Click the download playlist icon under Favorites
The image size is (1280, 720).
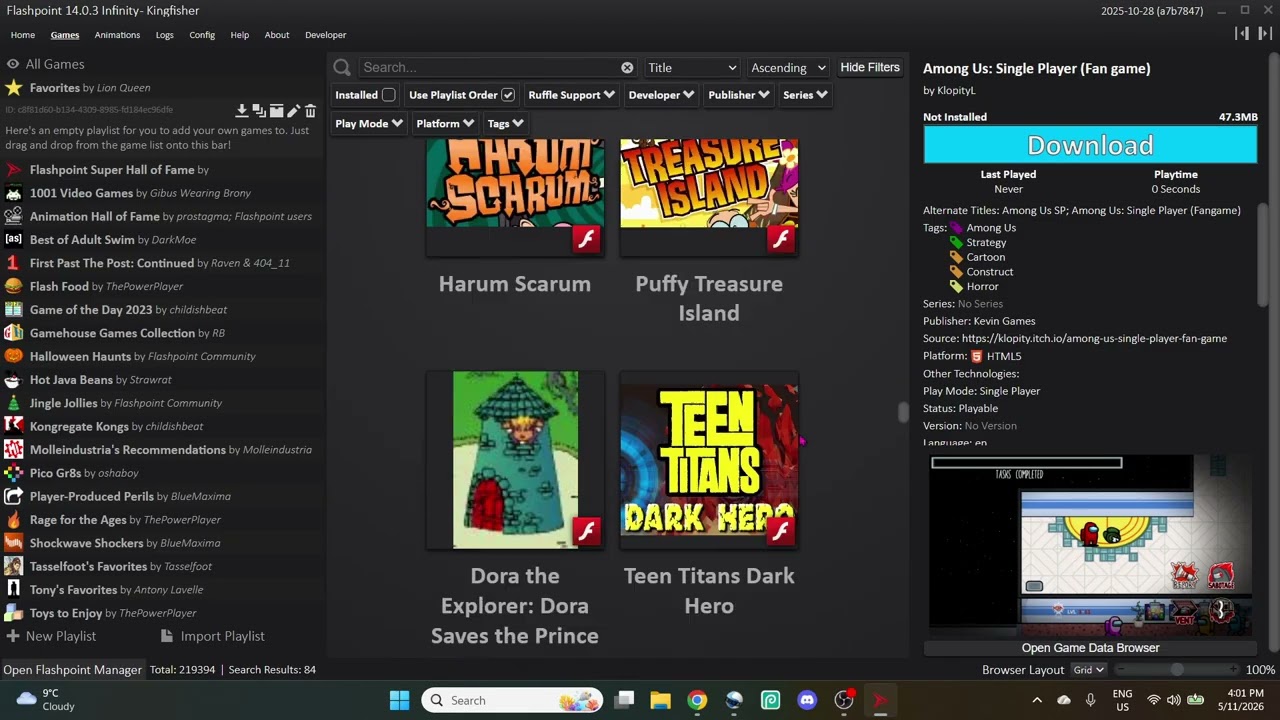click(241, 111)
